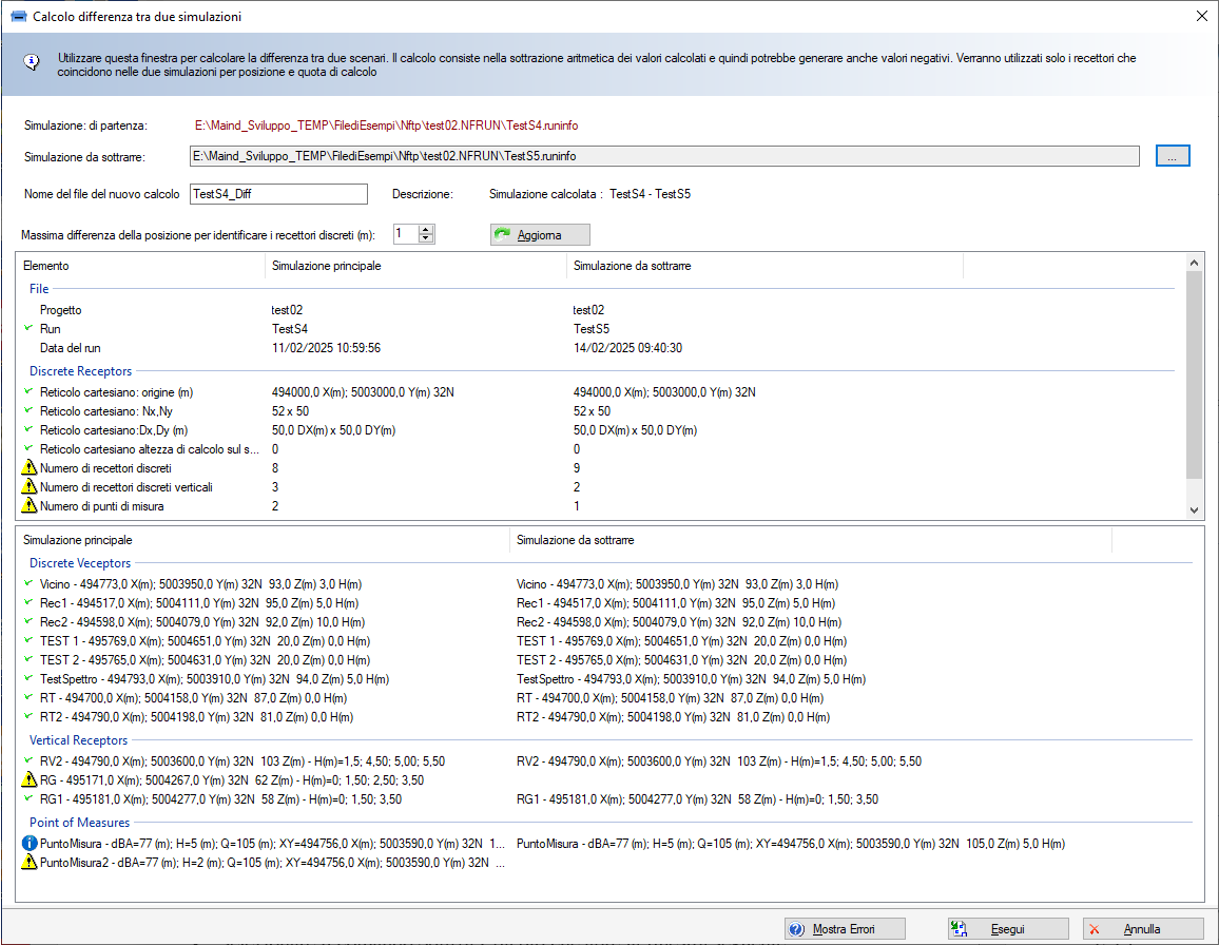Screen dimensions: 1219x945
Task: Select the Data del run row
Action: pyautogui.click(x=600, y=348)
